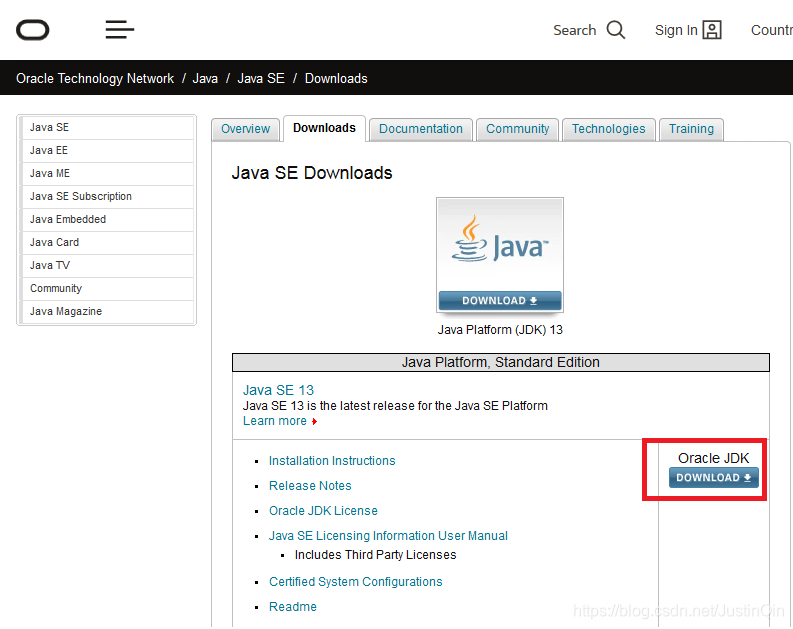Screen dimensions: 793x629
Task: Open the Readme link
Action: 292,607
